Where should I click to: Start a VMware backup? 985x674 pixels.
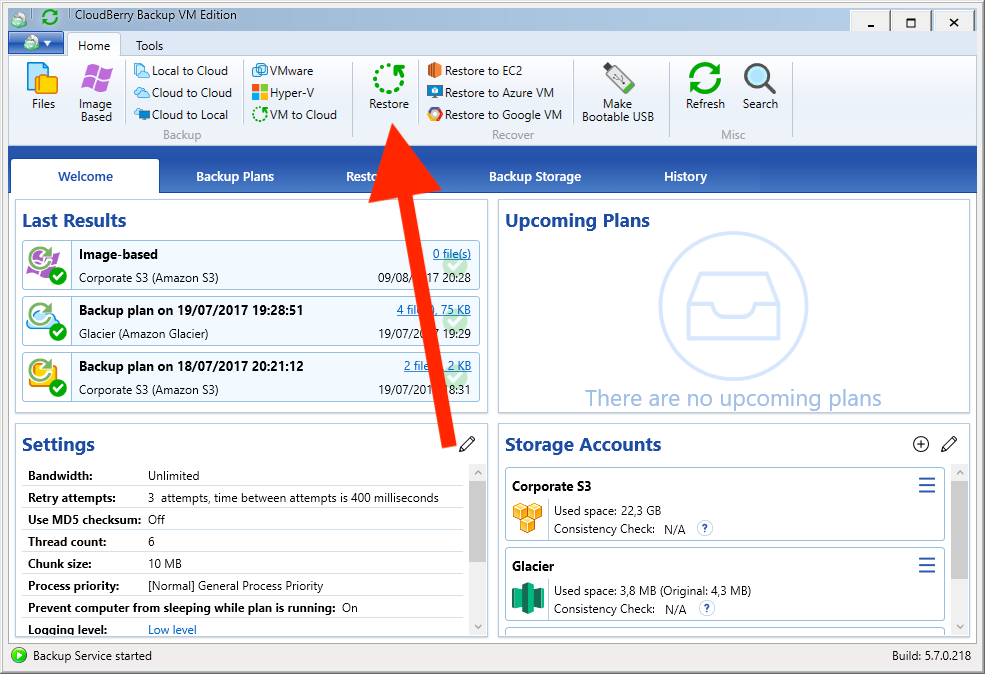click(x=283, y=71)
